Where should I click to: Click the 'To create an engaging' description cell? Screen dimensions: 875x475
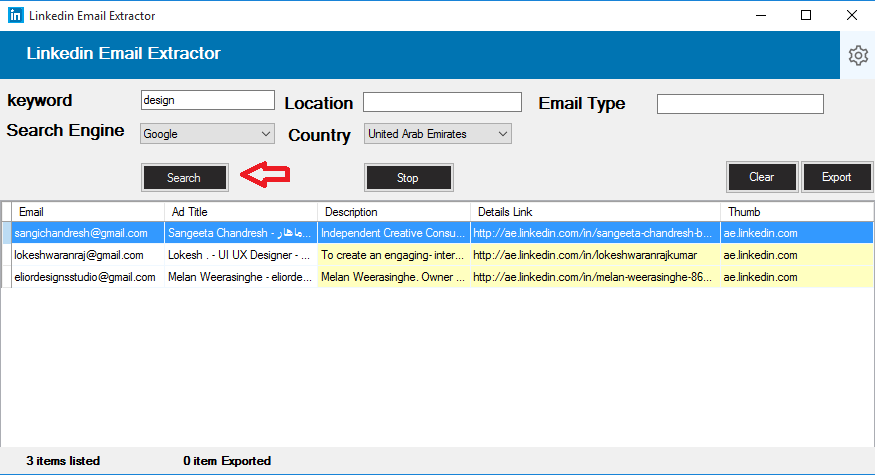pyautogui.click(x=394, y=255)
